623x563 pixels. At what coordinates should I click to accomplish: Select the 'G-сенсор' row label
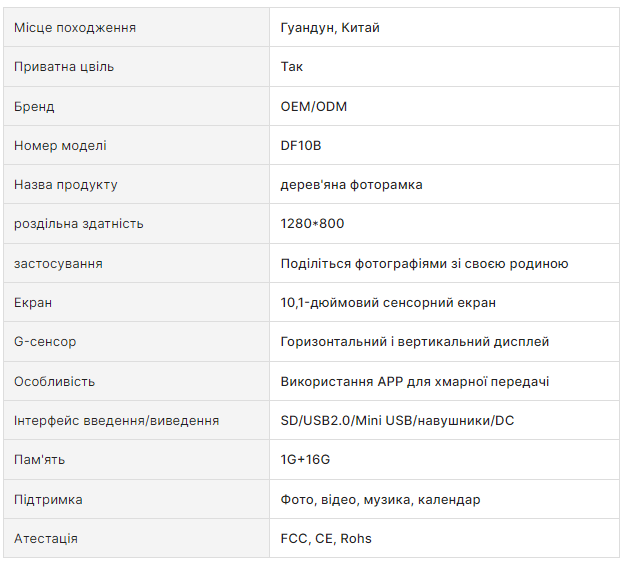45,342
